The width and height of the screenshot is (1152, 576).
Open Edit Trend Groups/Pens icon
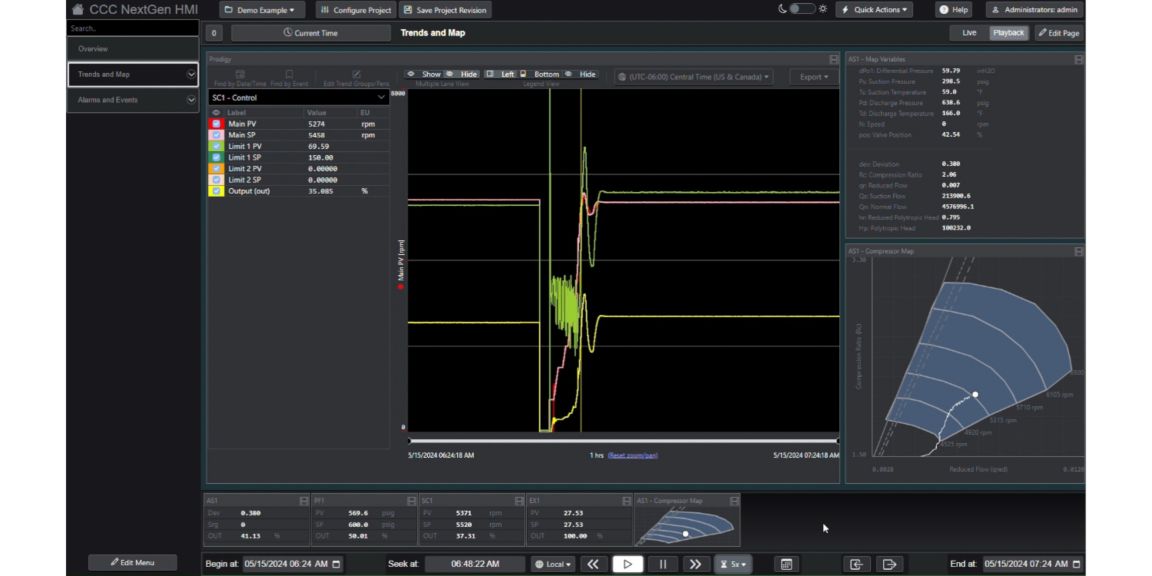pyautogui.click(x=356, y=75)
